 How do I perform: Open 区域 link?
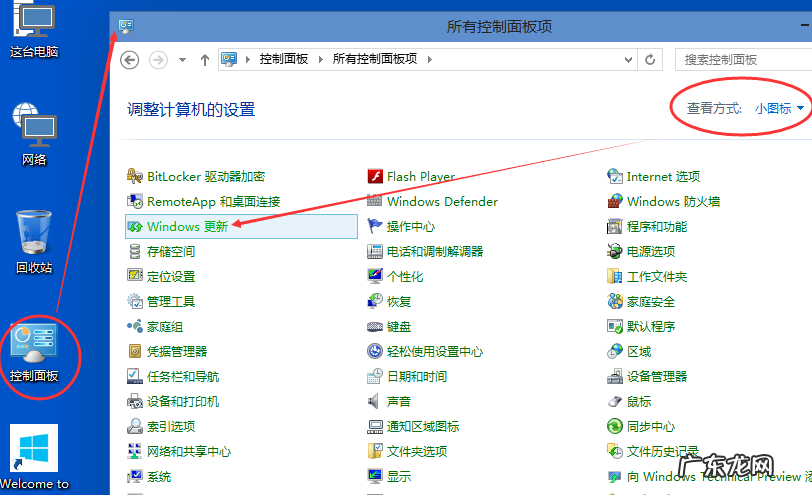pyautogui.click(x=639, y=352)
